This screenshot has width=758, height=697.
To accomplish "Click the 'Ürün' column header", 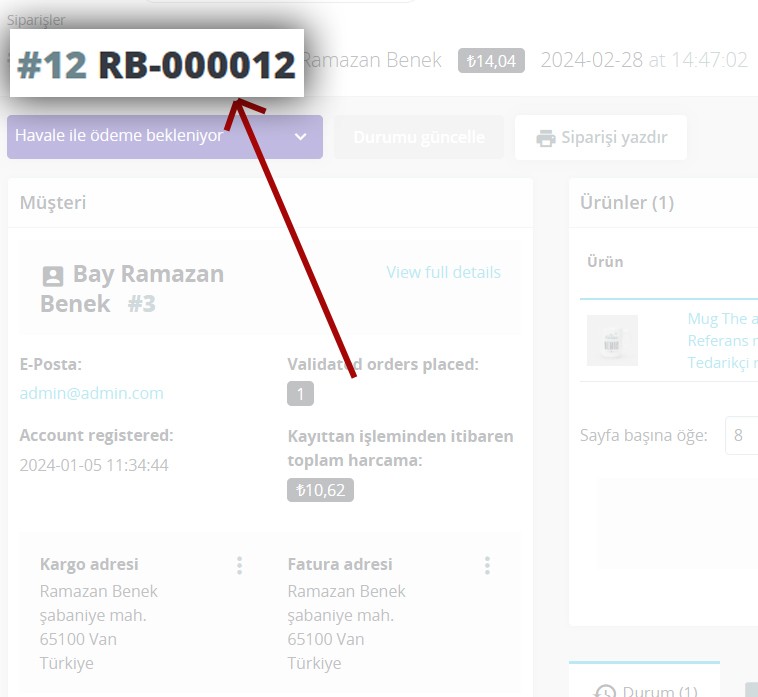I will pyautogui.click(x=605, y=261).
